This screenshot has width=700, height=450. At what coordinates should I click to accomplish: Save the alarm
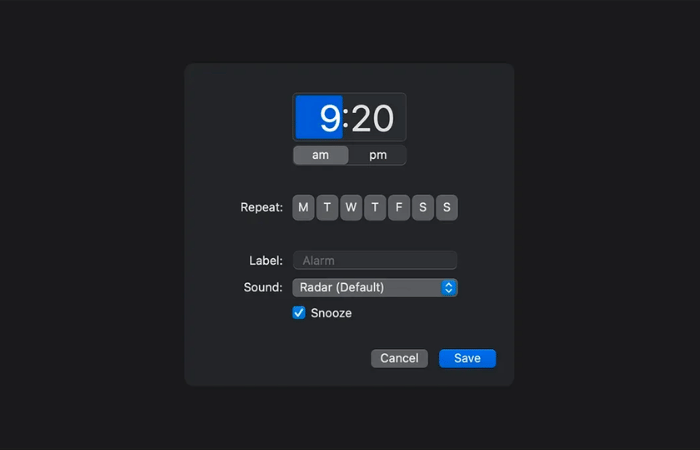[467, 358]
